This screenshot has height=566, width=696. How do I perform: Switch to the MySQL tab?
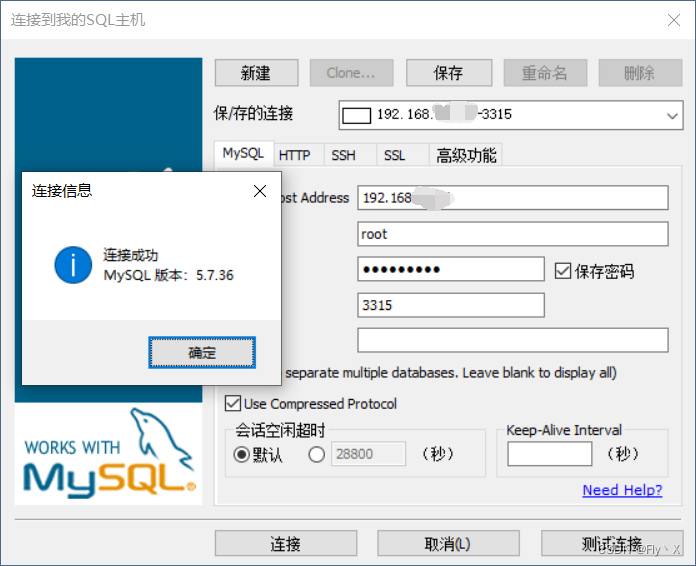point(243,153)
